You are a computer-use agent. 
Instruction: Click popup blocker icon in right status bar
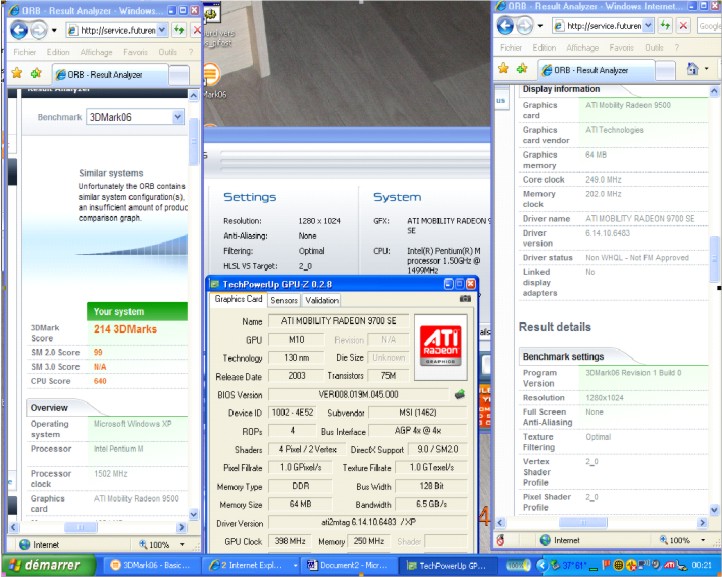pyautogui.click(x=501, y=540)
